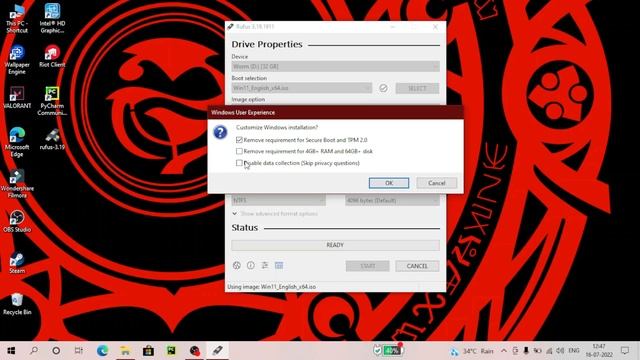Click Cancel in Windows User Experience dialog
This screenshot has height=360, width=640.
(436, 183)
